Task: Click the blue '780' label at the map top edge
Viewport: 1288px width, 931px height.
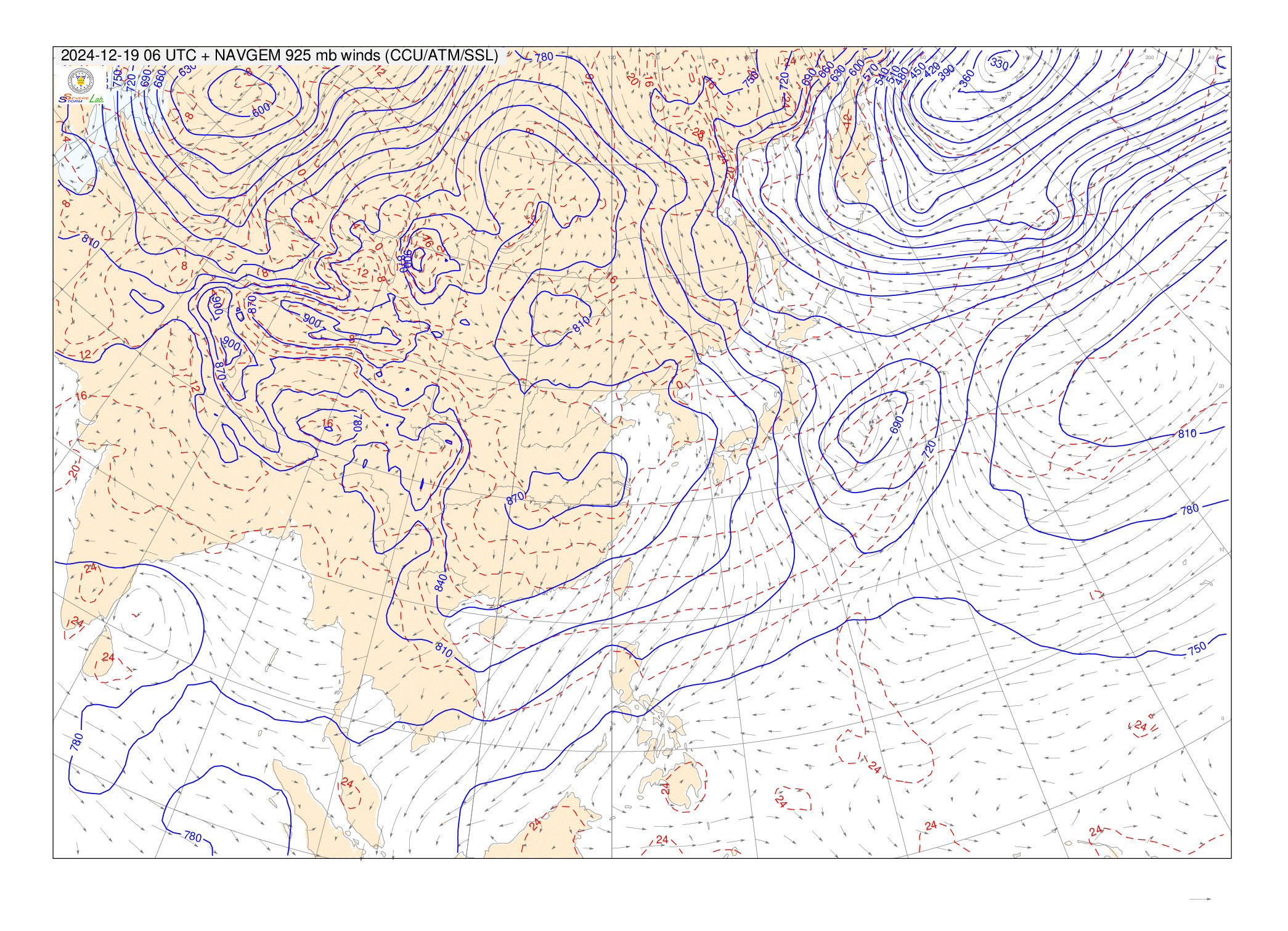Action: (544, 57)
